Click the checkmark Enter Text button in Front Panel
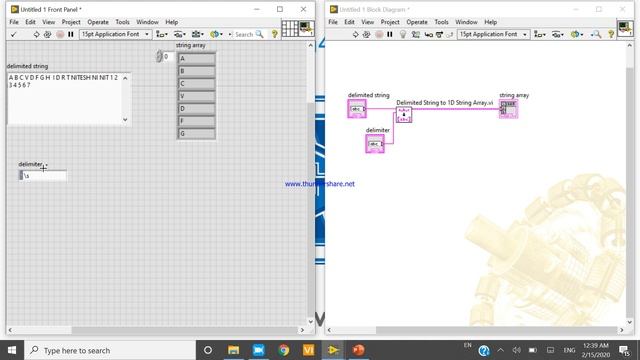 [13, 34]
